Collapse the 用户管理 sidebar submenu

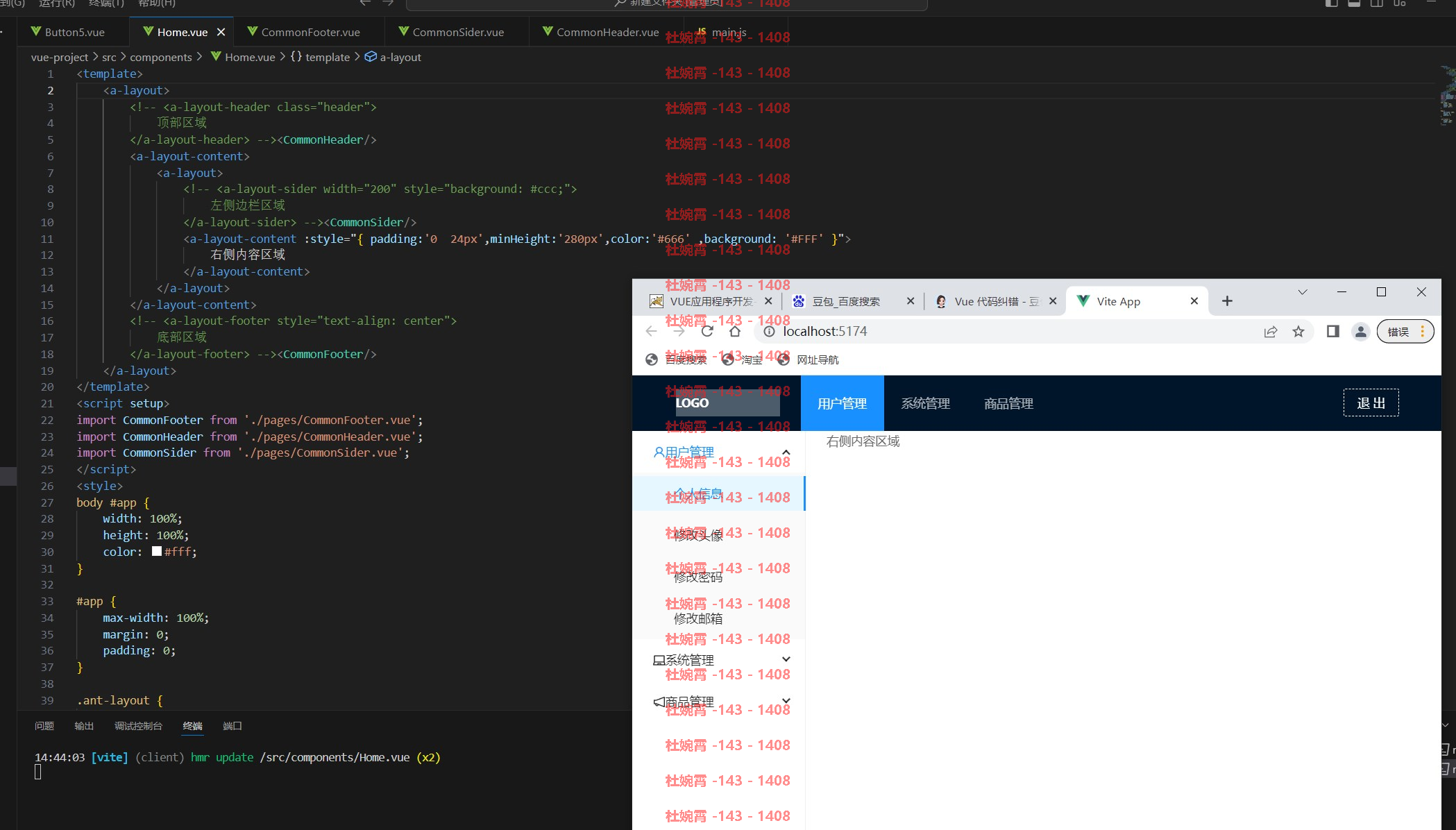click(718, 452)
